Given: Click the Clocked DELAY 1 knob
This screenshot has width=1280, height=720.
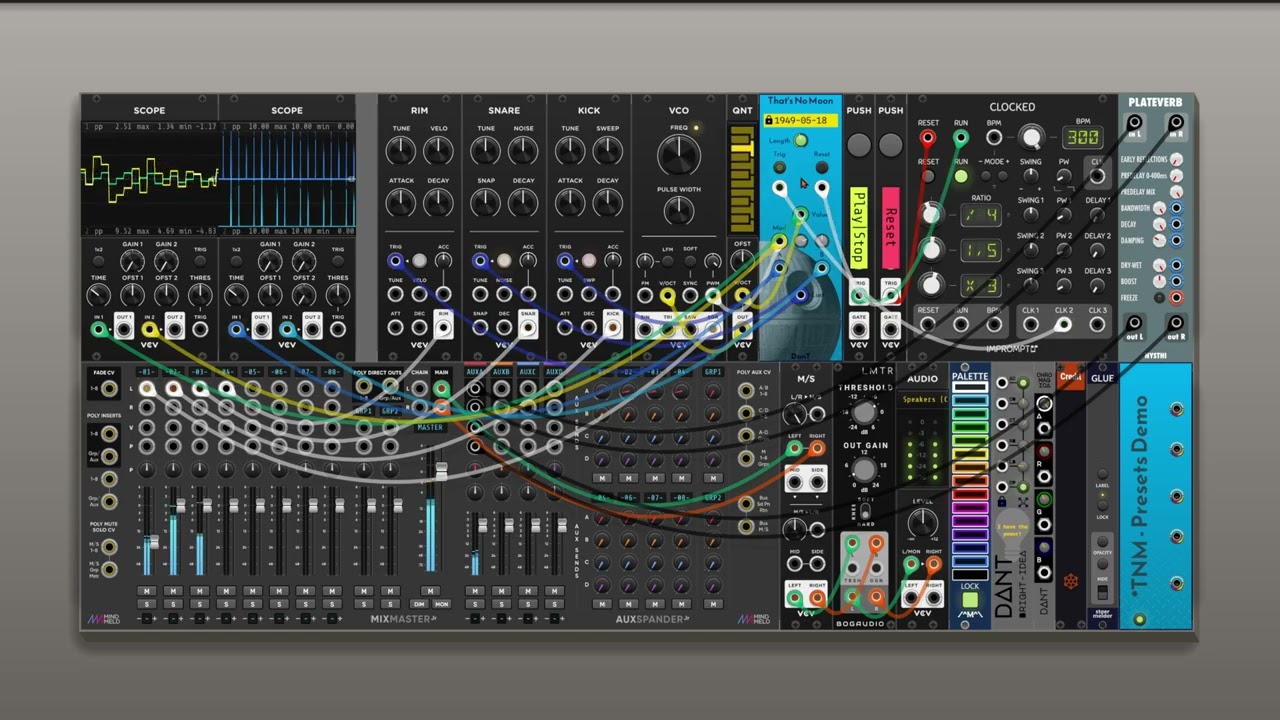Looking at the screenshot, I should click(x=1098, y=214).
